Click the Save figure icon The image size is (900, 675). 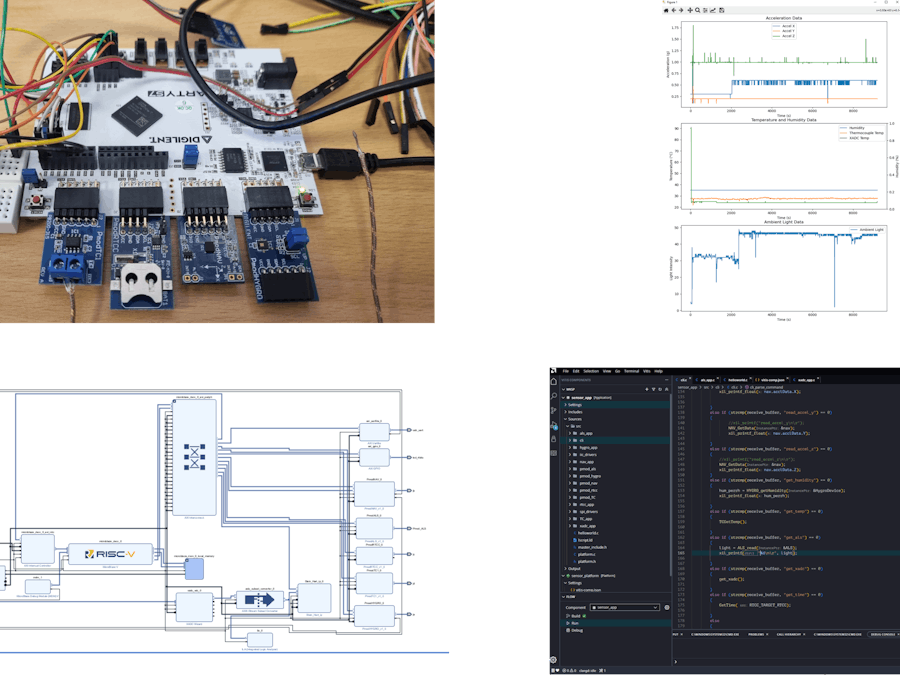(720, 10)
